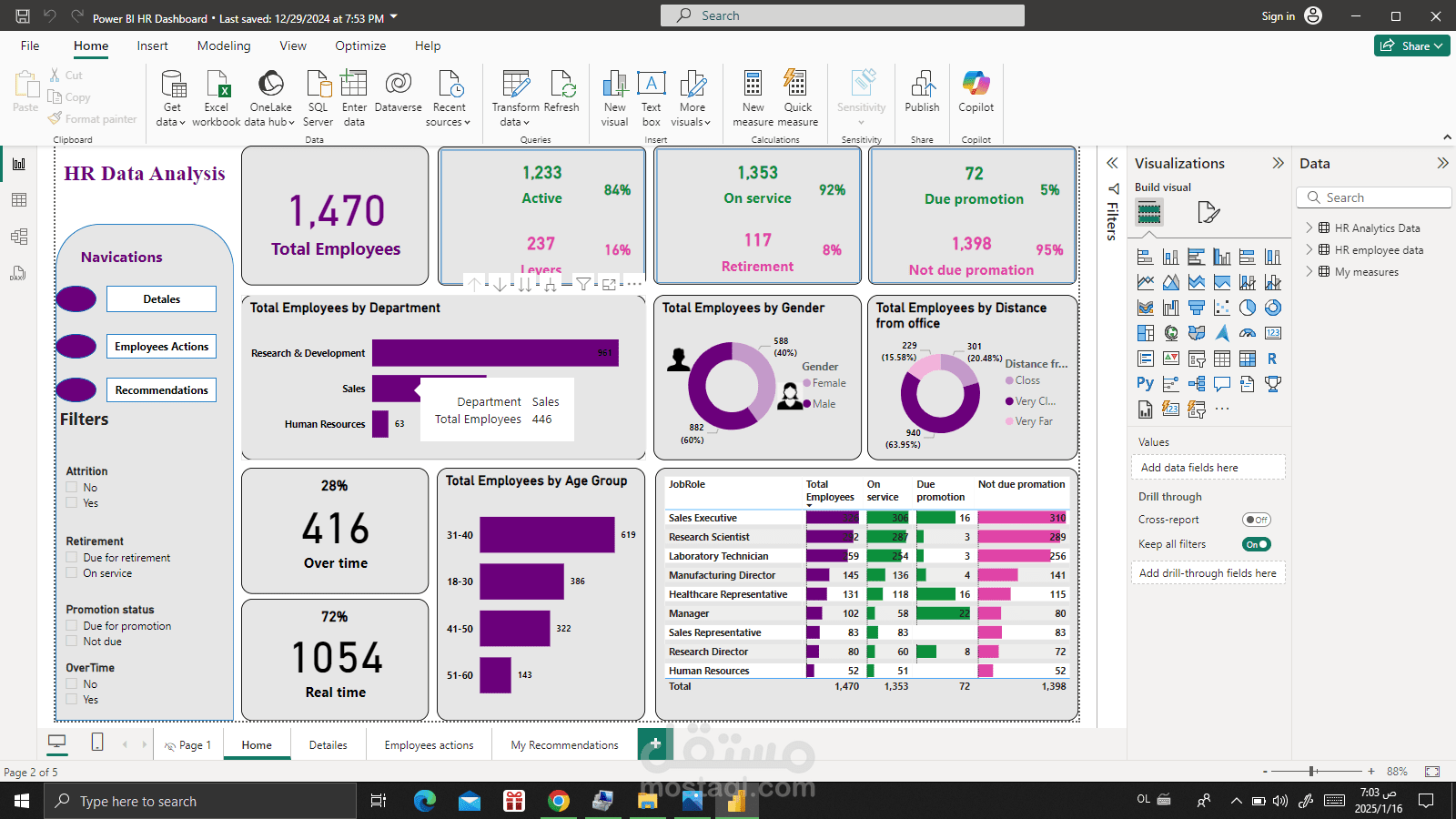Check Due for retirement checkbox
Screen dimensions: 1456x819
pyautogui.click(x=72, y=558)
